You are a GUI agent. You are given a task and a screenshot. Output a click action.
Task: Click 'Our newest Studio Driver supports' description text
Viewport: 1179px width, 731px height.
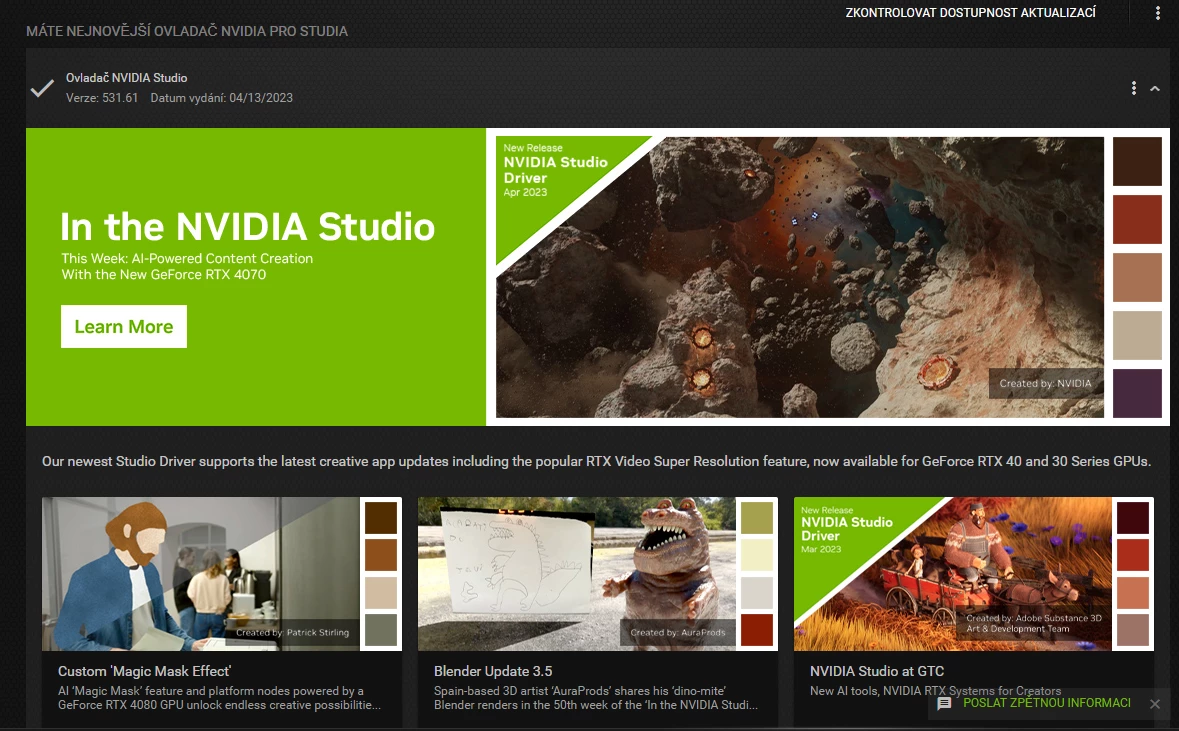[x=596, y=461]
